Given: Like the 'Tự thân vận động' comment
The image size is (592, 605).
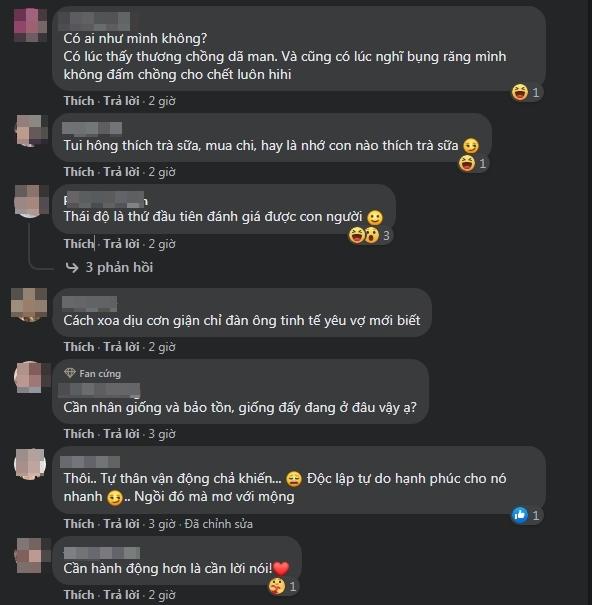Looking at the screenshot, I should pyautogui.click(x=79, y=524).
